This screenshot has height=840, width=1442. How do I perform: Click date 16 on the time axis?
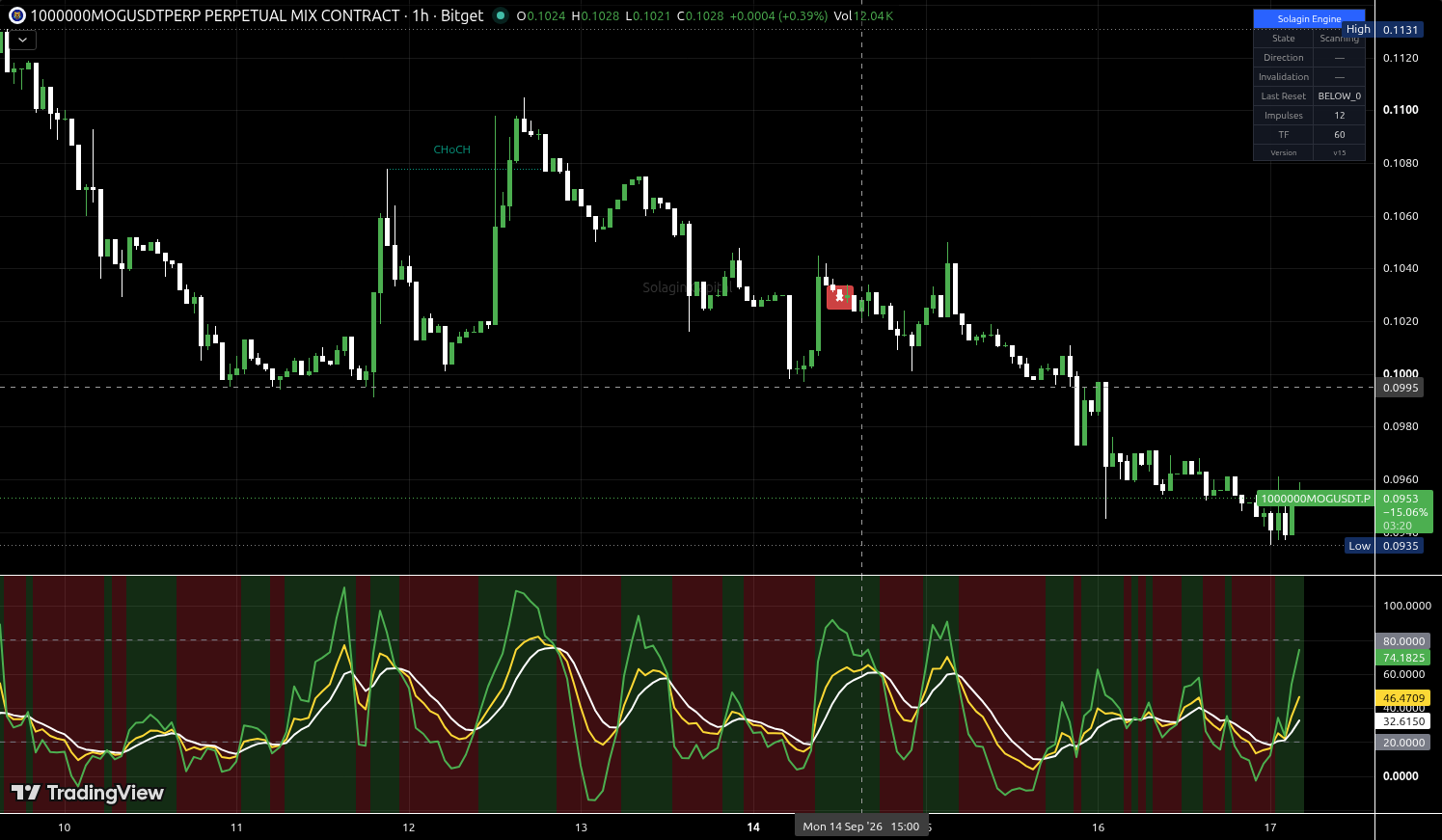pyautogui.click(x=1098, y=827)
